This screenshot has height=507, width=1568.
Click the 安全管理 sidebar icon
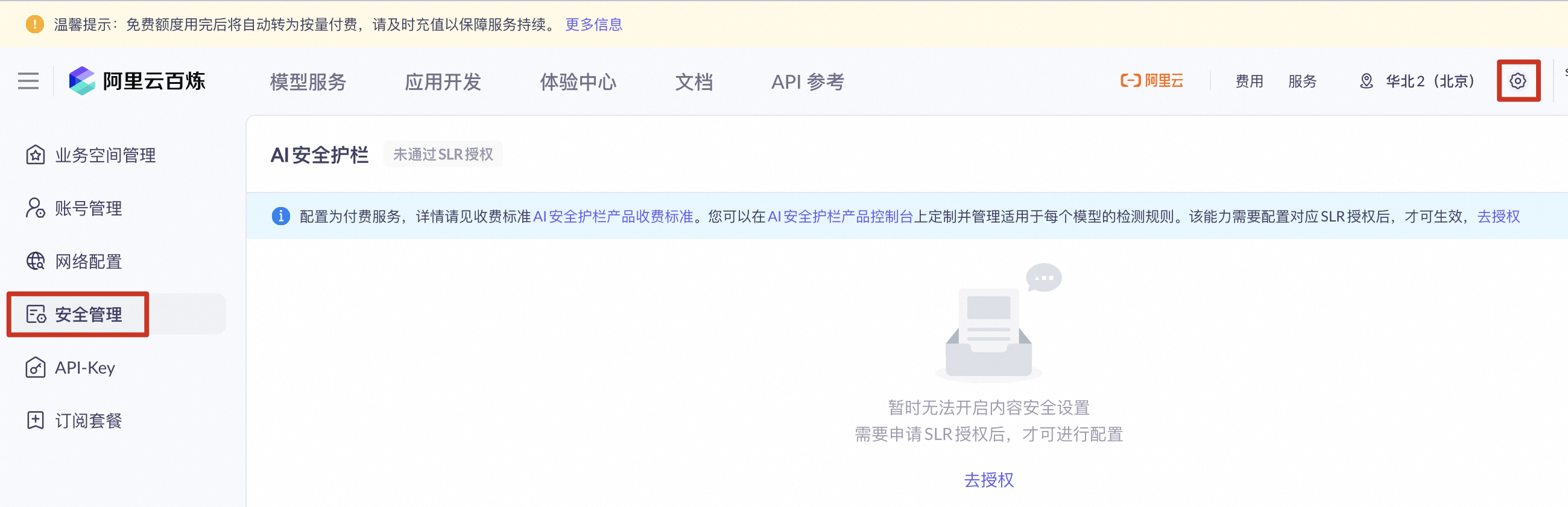[36, 314]
